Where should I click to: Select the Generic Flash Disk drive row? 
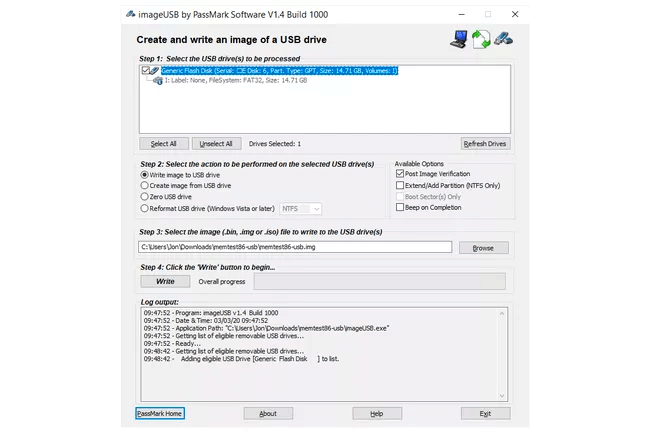click(280, 71)
